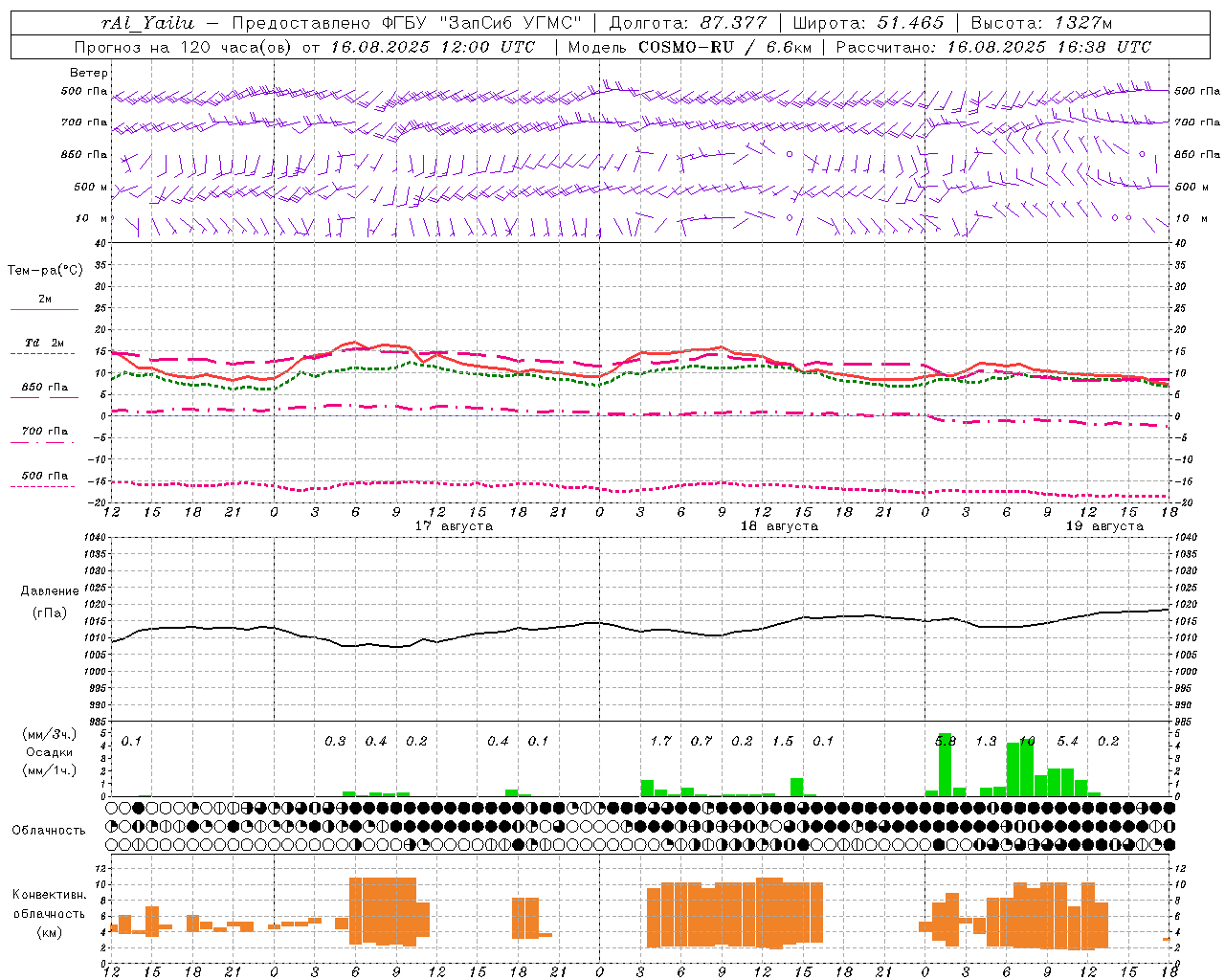Click the "5.8" precipitation value

click(945, 742)
